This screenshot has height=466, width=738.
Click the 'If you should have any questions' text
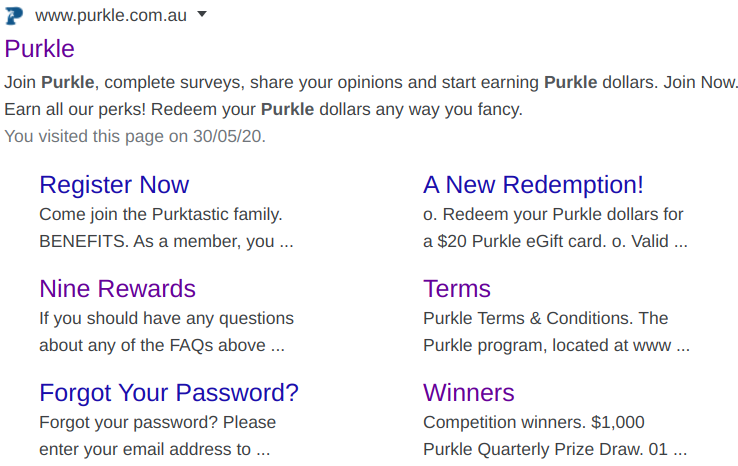167,319
